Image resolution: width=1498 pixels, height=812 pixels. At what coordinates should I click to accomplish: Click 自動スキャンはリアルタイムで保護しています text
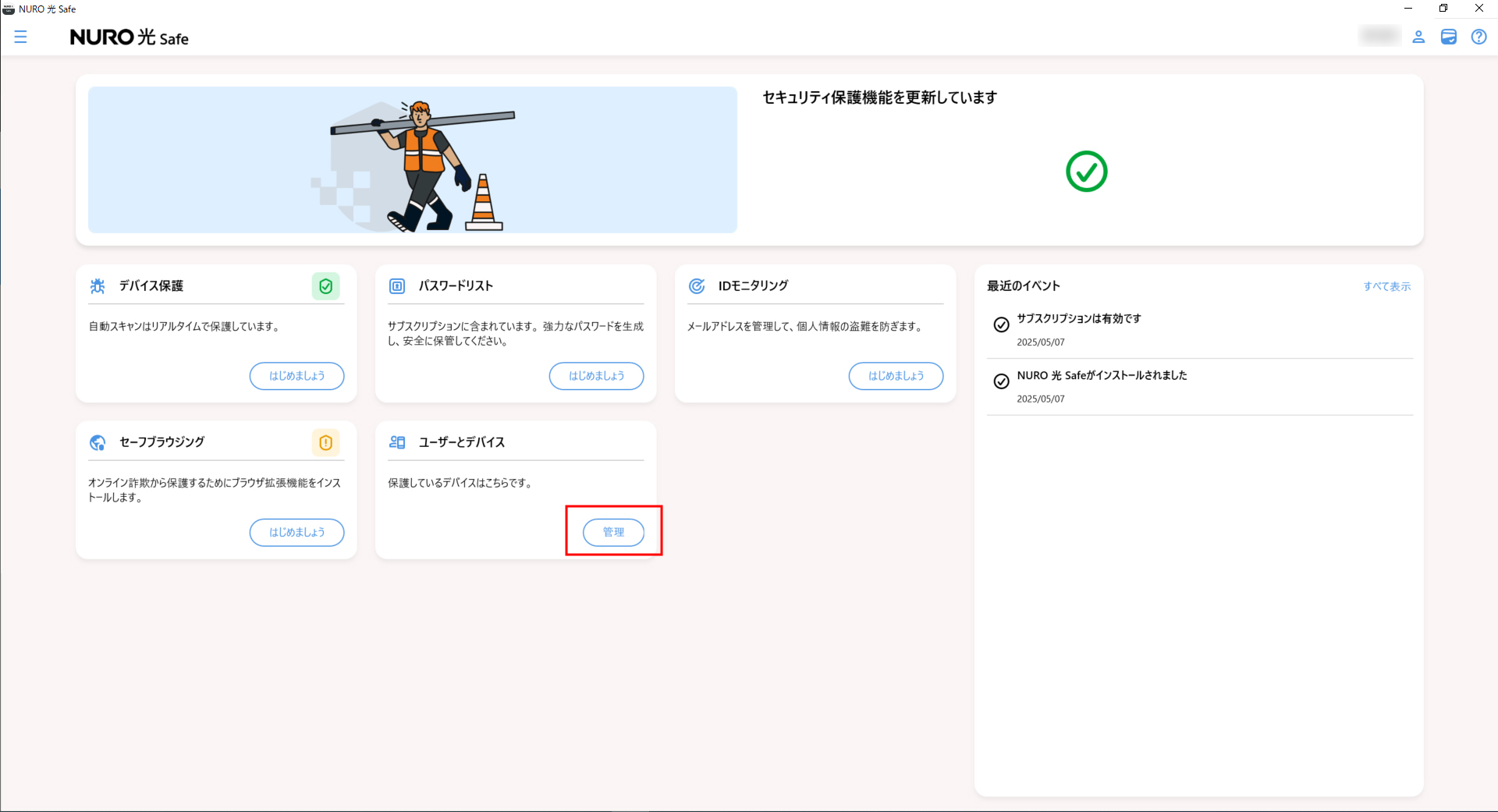click(x=184, y=326)
